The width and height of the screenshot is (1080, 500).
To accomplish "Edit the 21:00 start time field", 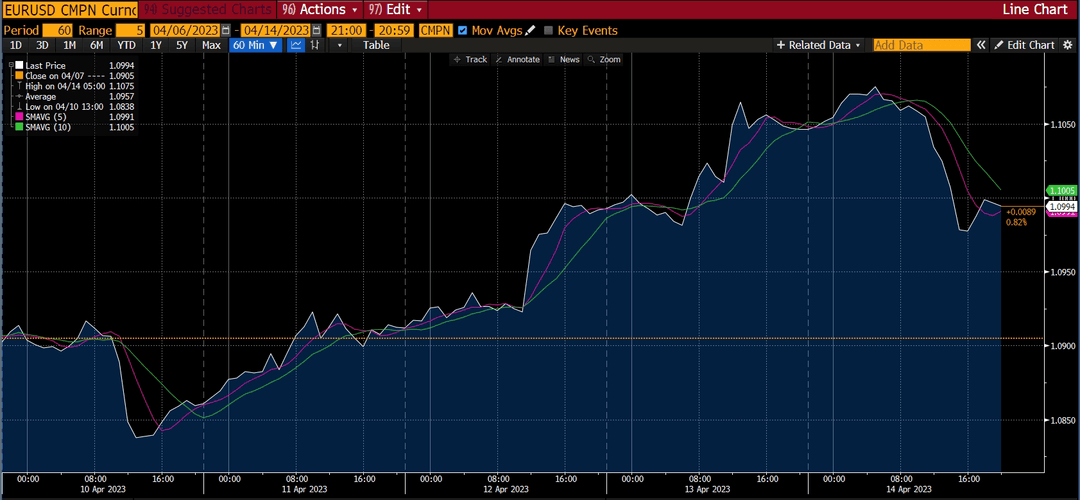I will click(x=345, y=30).
